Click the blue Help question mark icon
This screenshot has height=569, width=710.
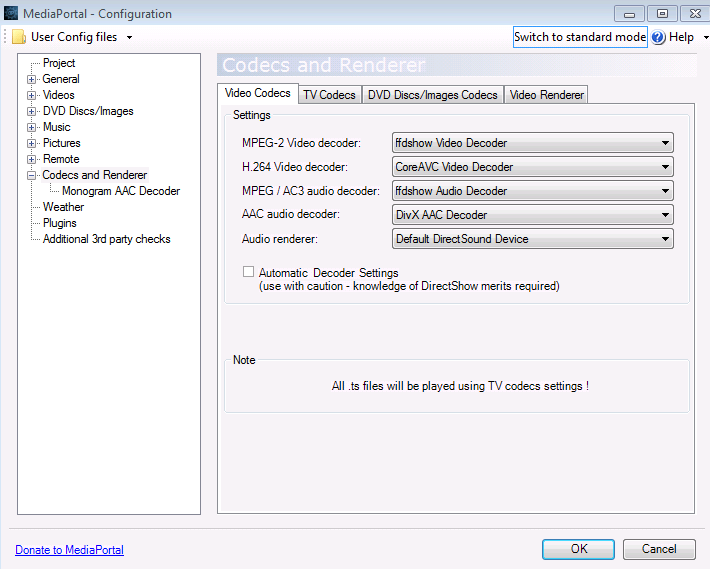point(658,37)
